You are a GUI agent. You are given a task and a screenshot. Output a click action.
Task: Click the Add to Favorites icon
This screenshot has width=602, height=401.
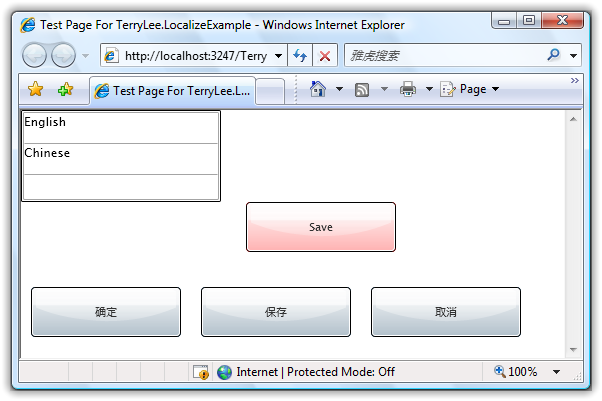65,90
